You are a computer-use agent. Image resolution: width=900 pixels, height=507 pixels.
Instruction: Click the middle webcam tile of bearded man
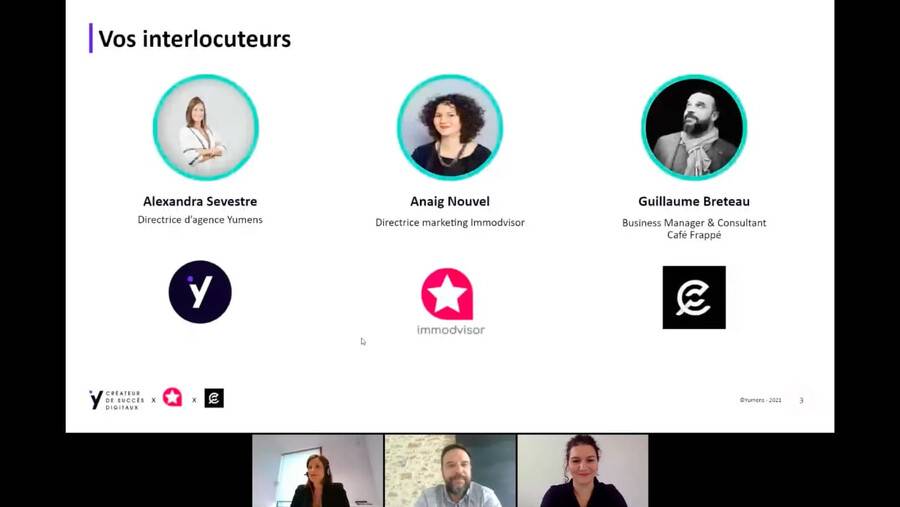450,471
